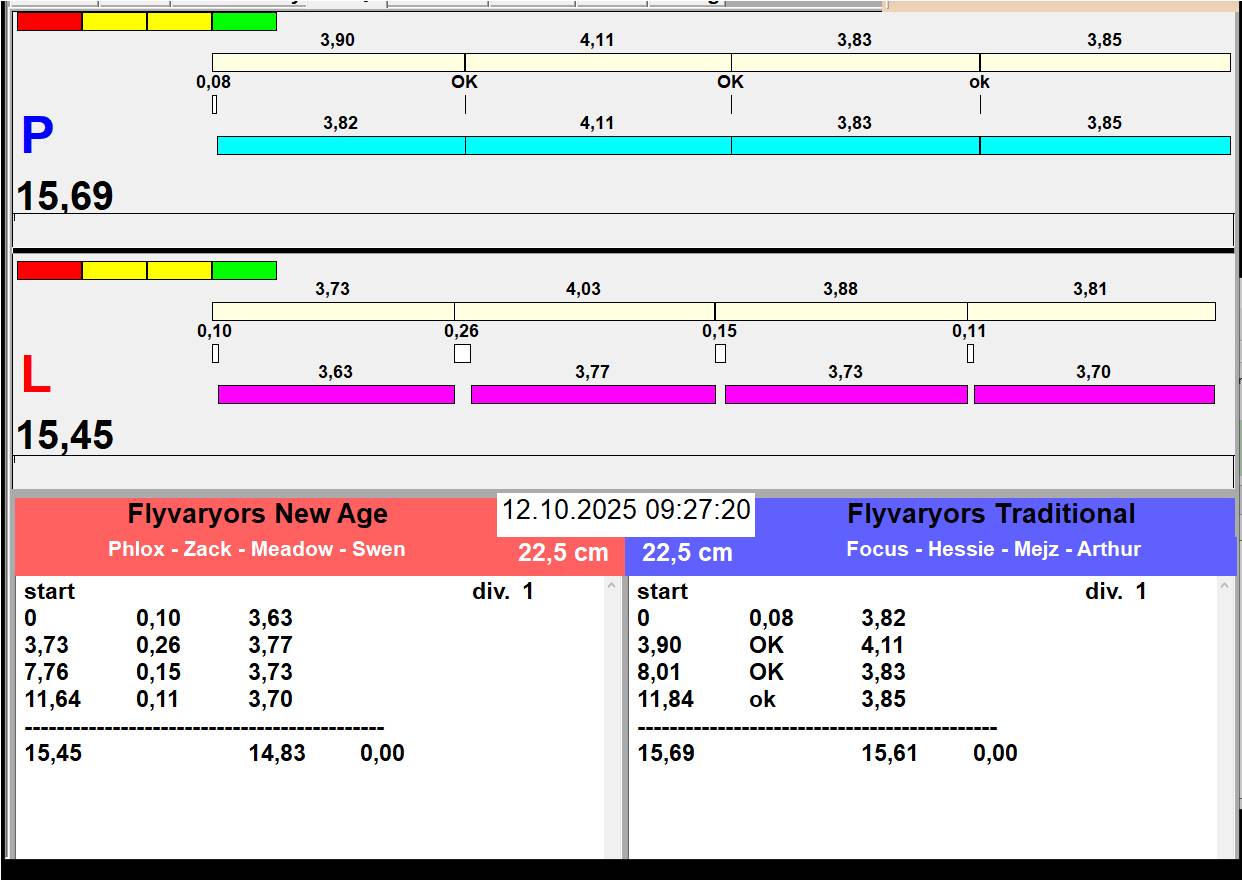Select the Flyvaryors Traditional team header
This screenshot has width=1242, height=880.
pos(991,515)
